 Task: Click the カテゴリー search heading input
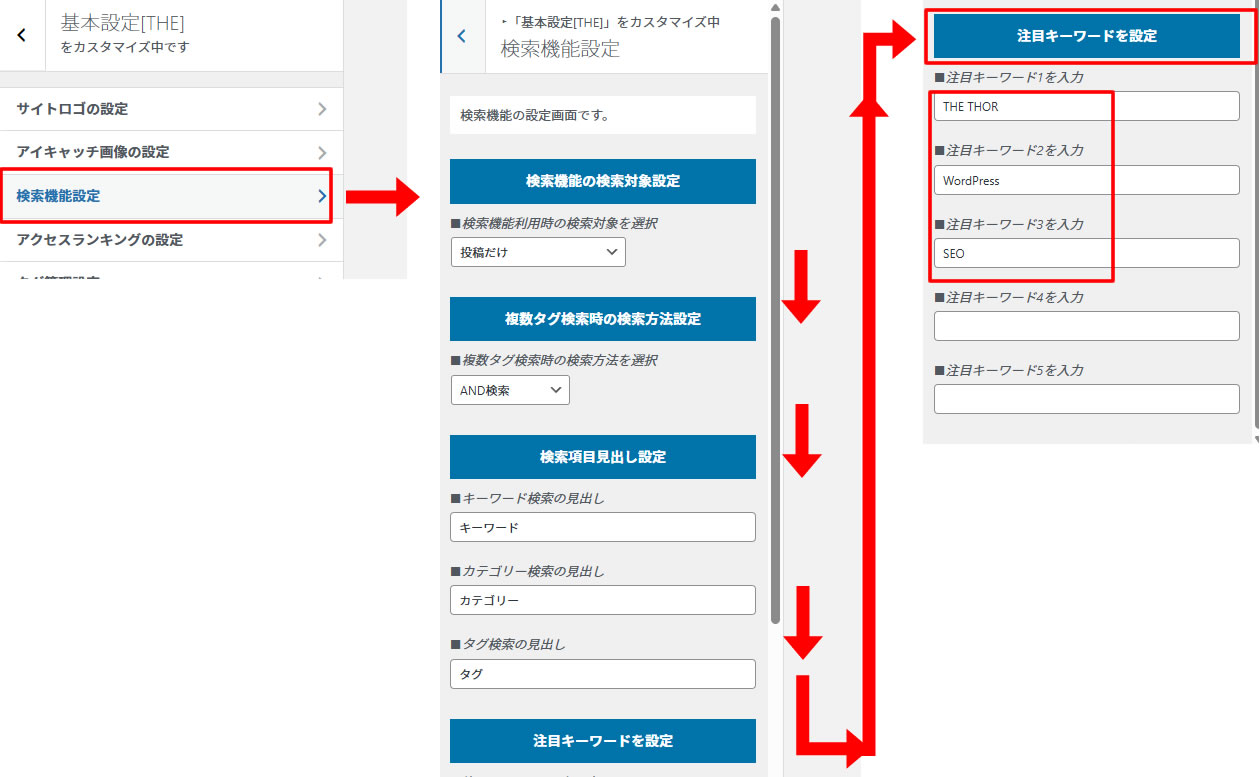point(602,600)
